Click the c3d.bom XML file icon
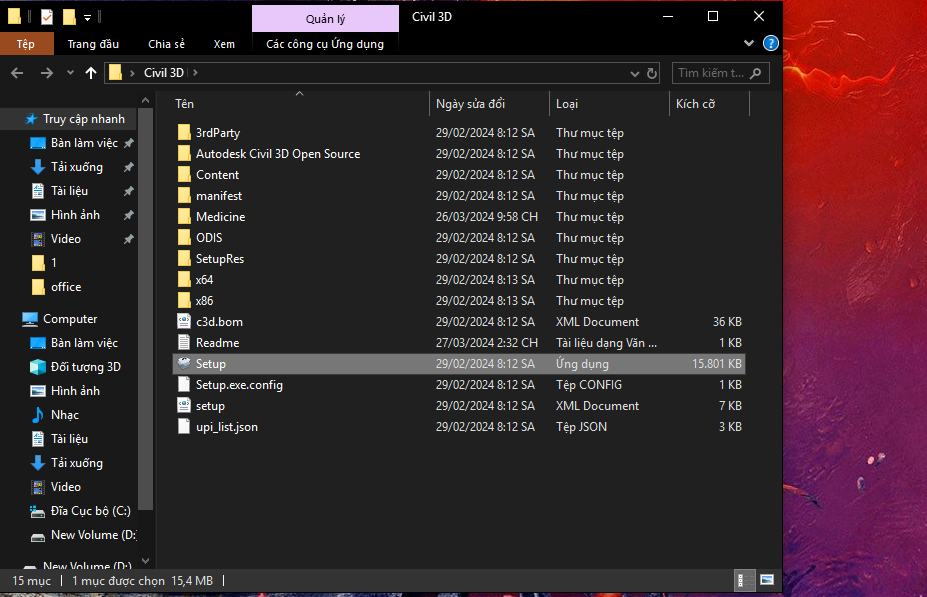Viewport: 927px width, 597px height. point(184,322)
